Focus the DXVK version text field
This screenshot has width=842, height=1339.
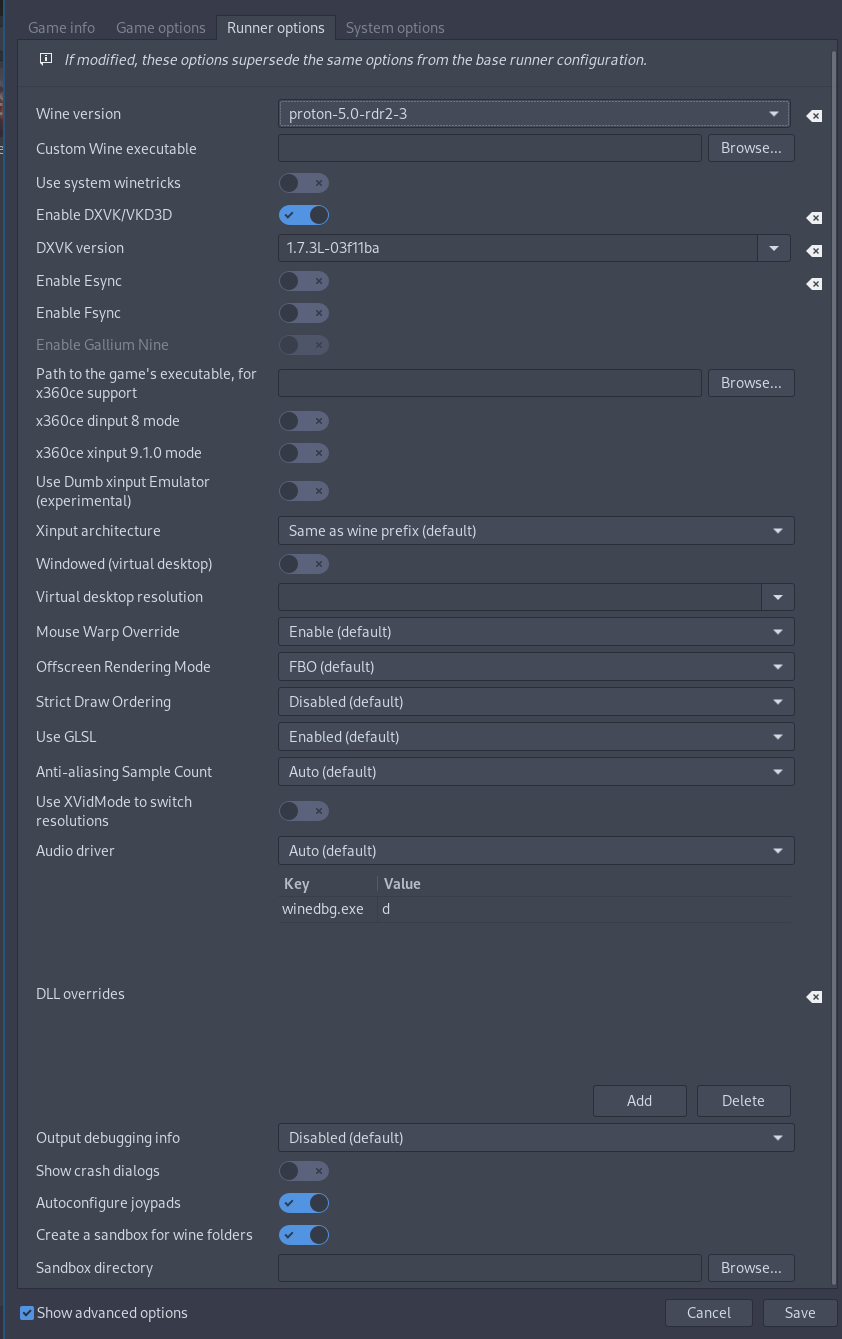[519, 248]
